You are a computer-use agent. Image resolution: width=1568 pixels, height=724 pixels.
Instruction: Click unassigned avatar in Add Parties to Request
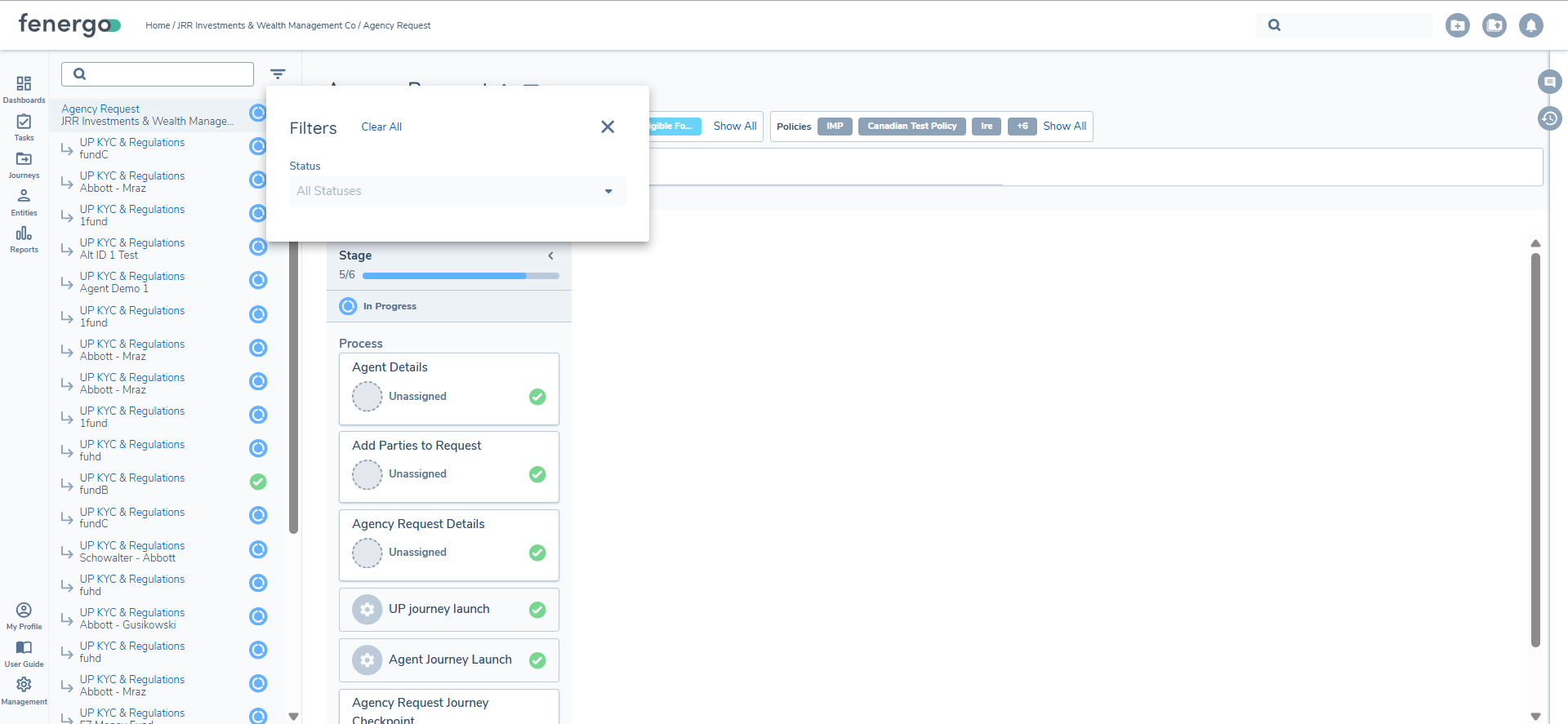point(367,474)
